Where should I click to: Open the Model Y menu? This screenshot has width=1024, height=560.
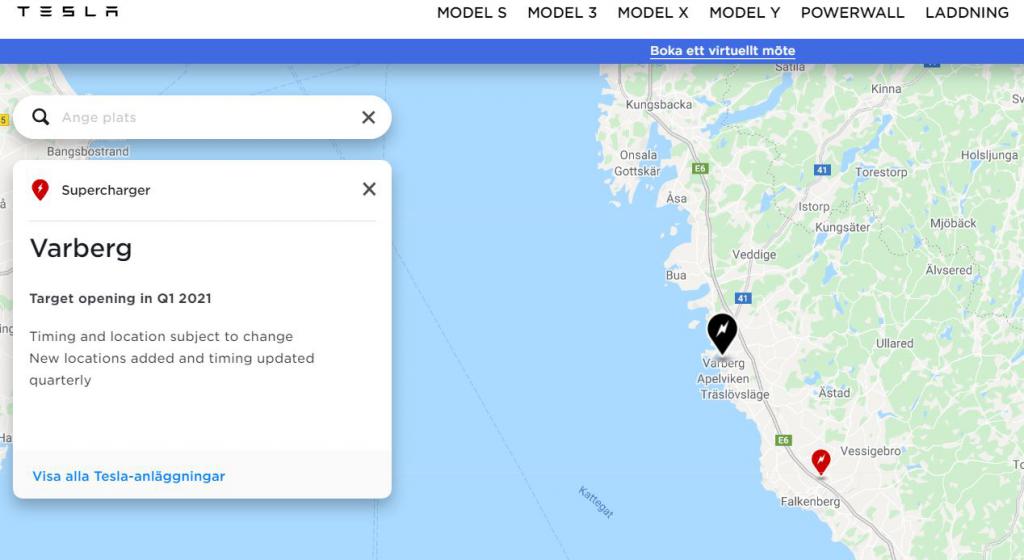click(745, 13)
